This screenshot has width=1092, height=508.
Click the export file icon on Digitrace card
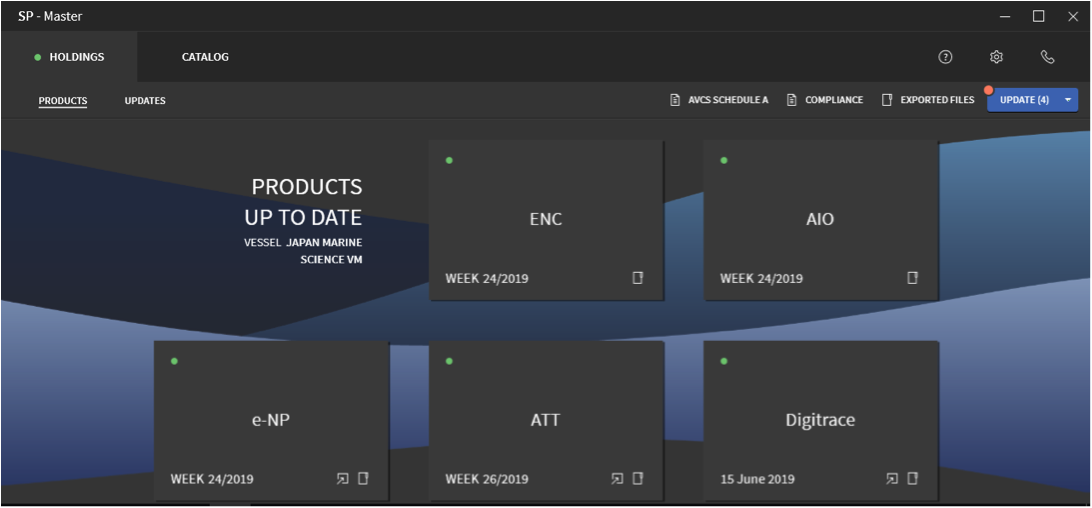pyautogui.click(x=912, y=479)
